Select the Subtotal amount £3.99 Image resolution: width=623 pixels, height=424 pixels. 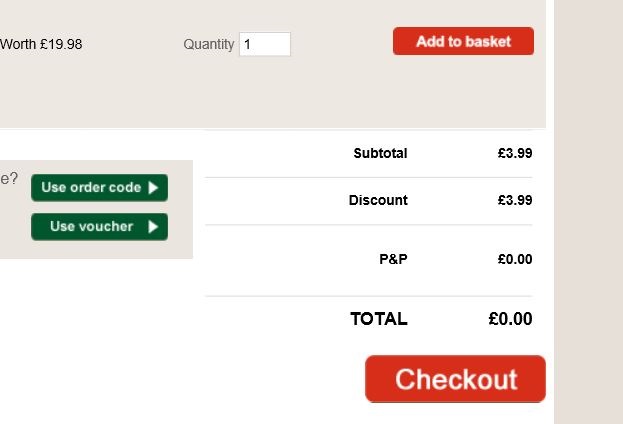coord(514,153)
